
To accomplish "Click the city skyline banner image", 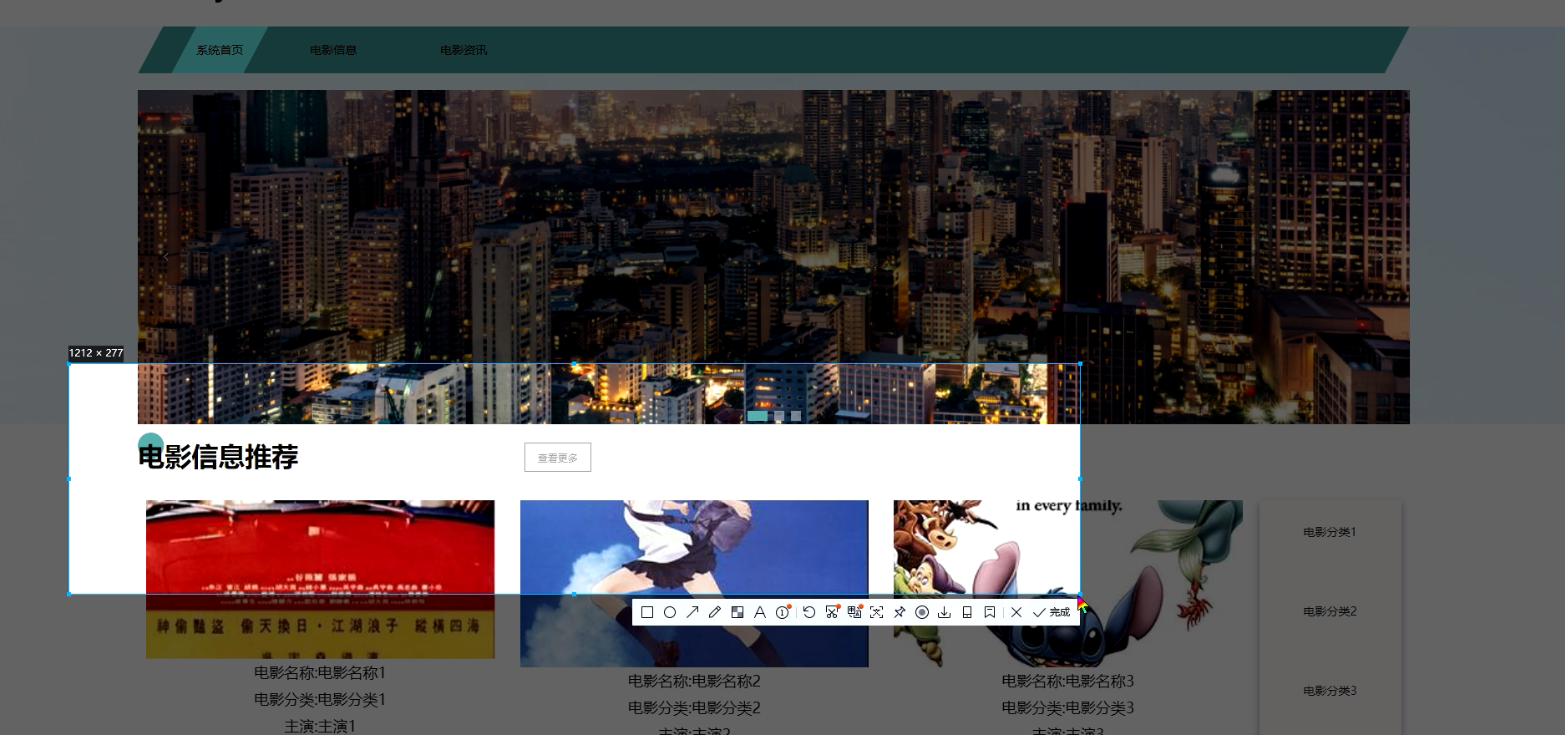I will [773, 257].
